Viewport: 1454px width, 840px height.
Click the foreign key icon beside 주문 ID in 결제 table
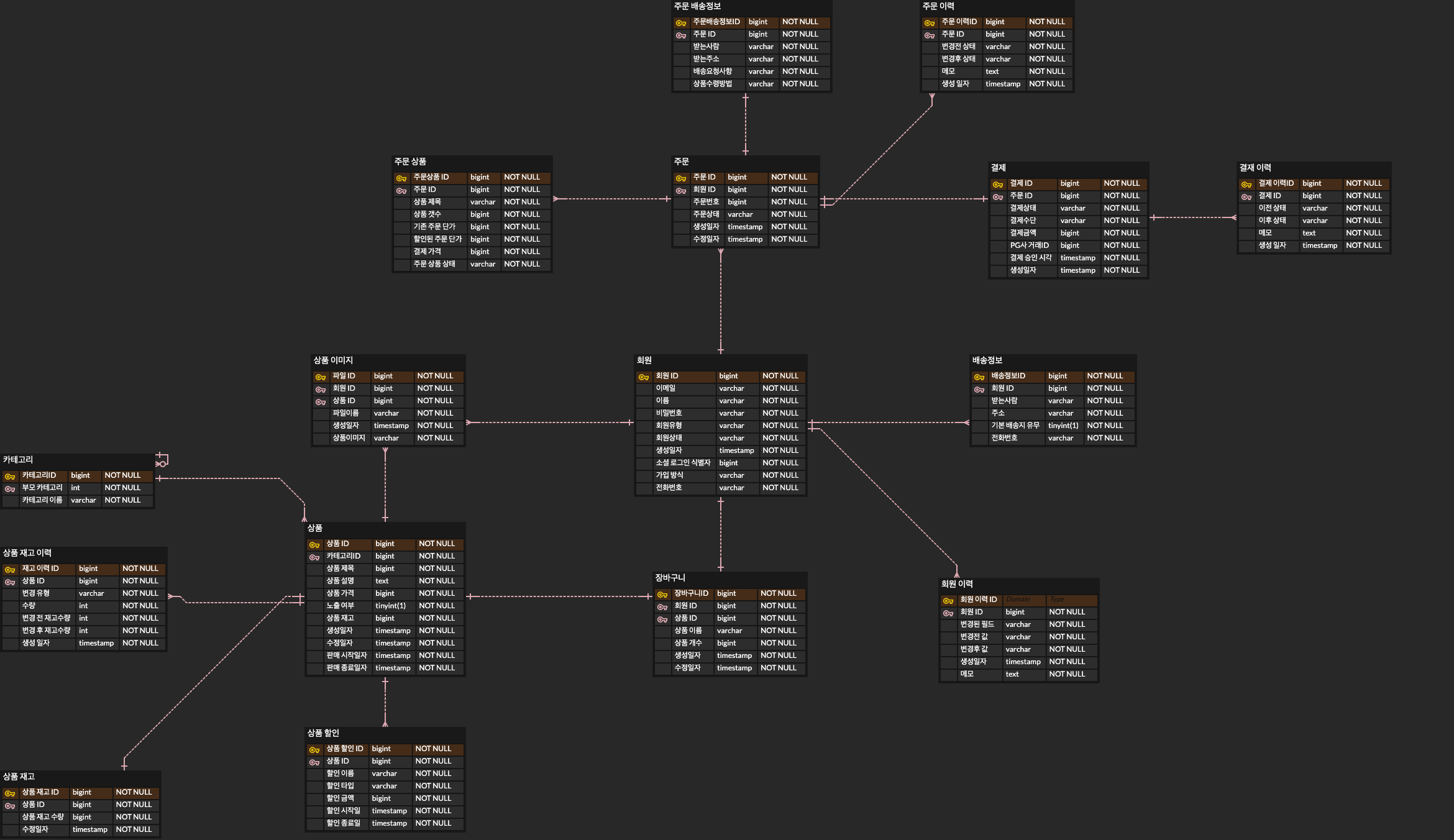pos(998,196)
